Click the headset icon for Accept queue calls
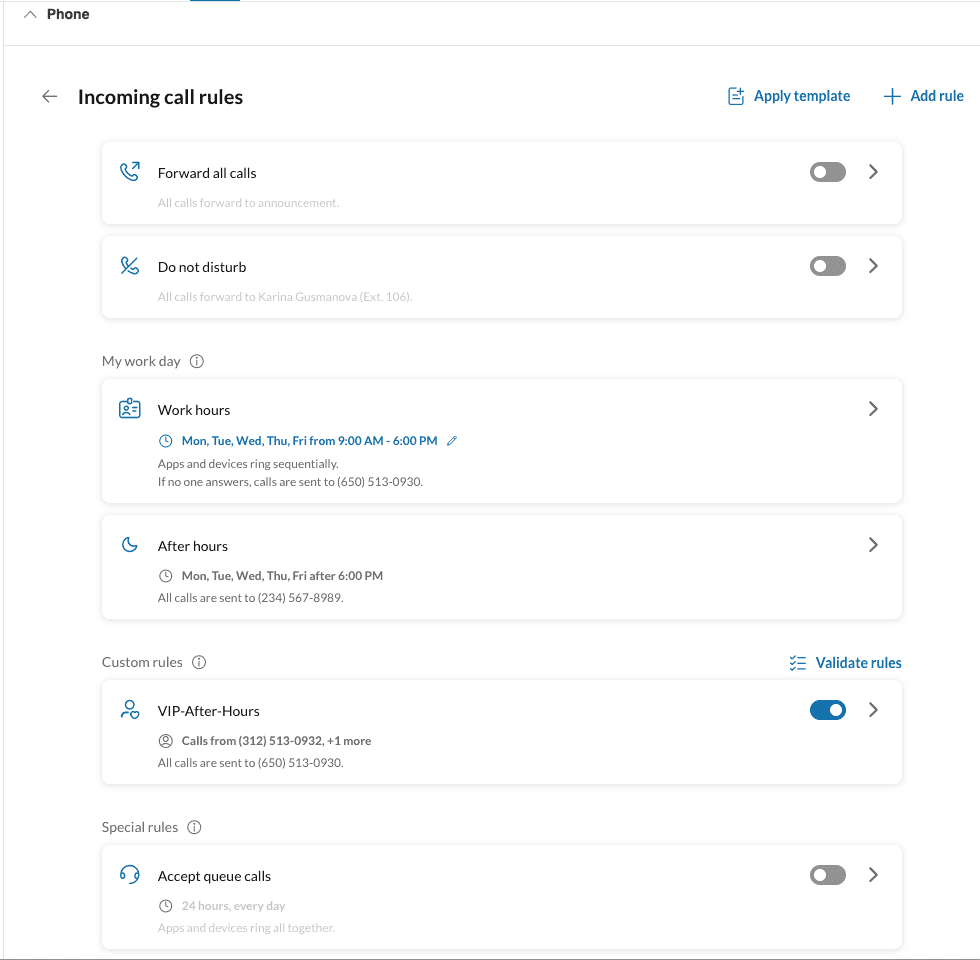 pos(129,875)
